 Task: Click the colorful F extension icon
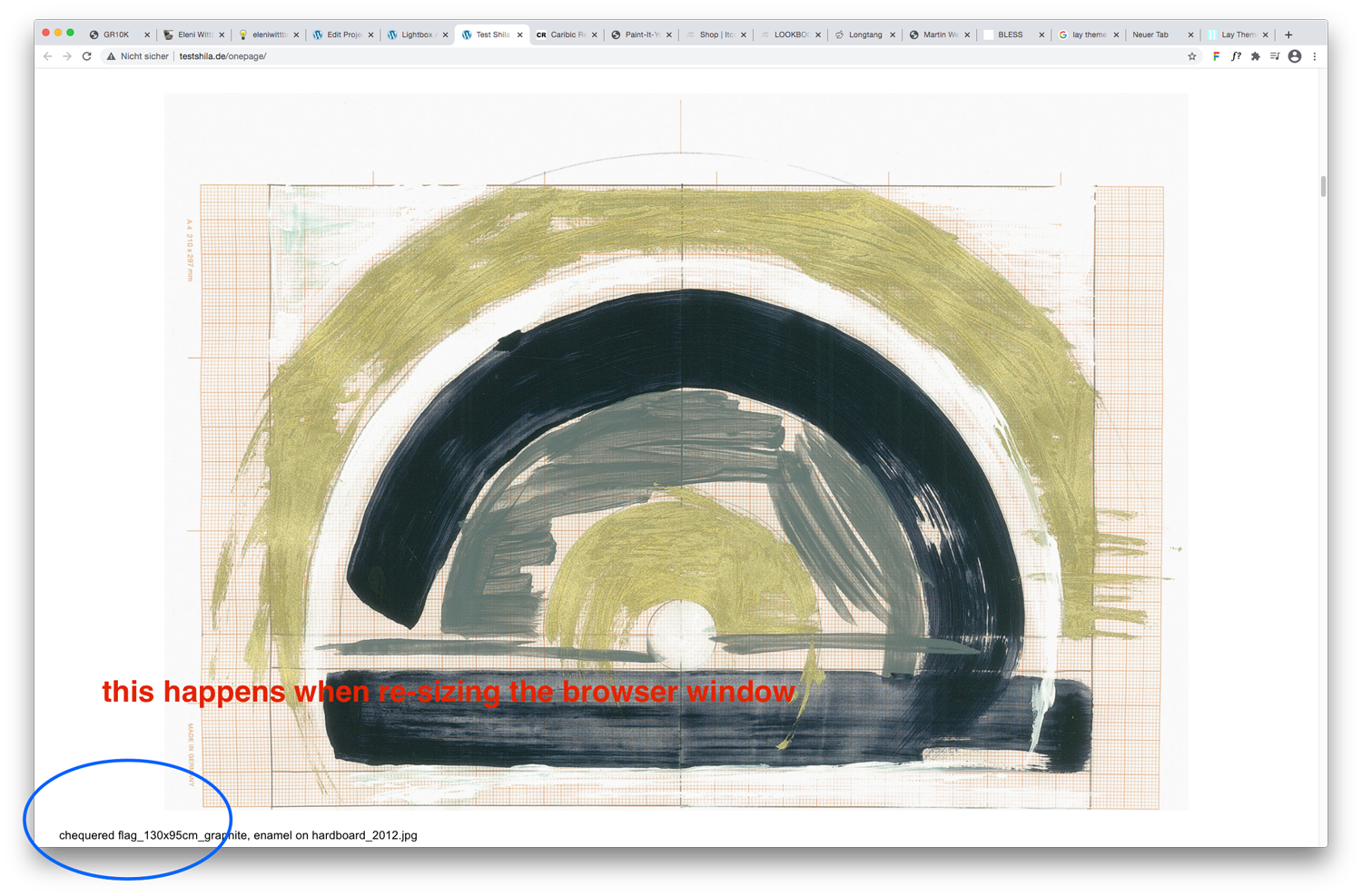coord(1216,56)
